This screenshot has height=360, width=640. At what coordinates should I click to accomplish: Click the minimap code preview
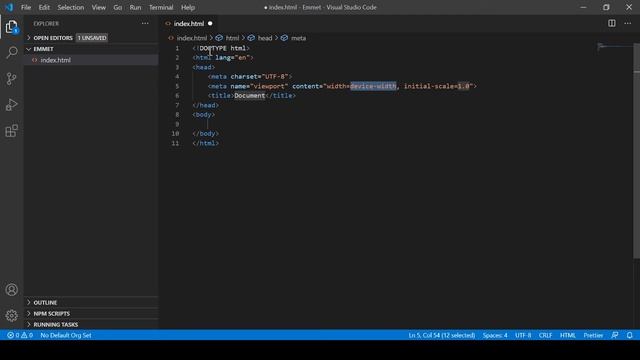(x=614, y=47)
